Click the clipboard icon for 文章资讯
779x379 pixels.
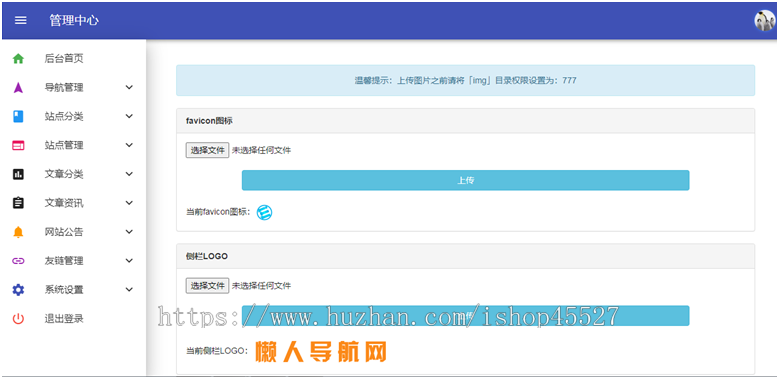click(x=18, y=203)
